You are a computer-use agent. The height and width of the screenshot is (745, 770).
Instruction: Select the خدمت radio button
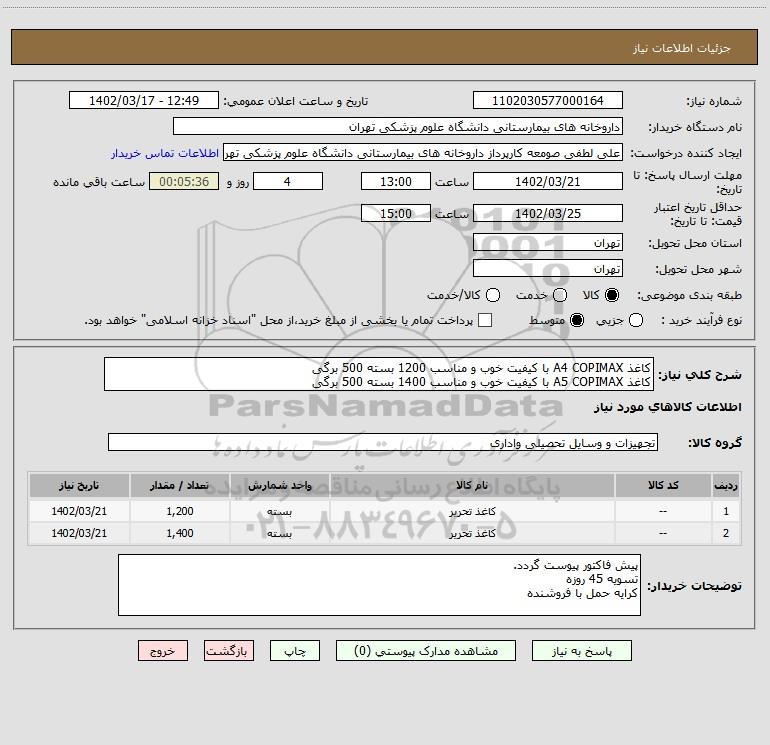tap(560, 295)
